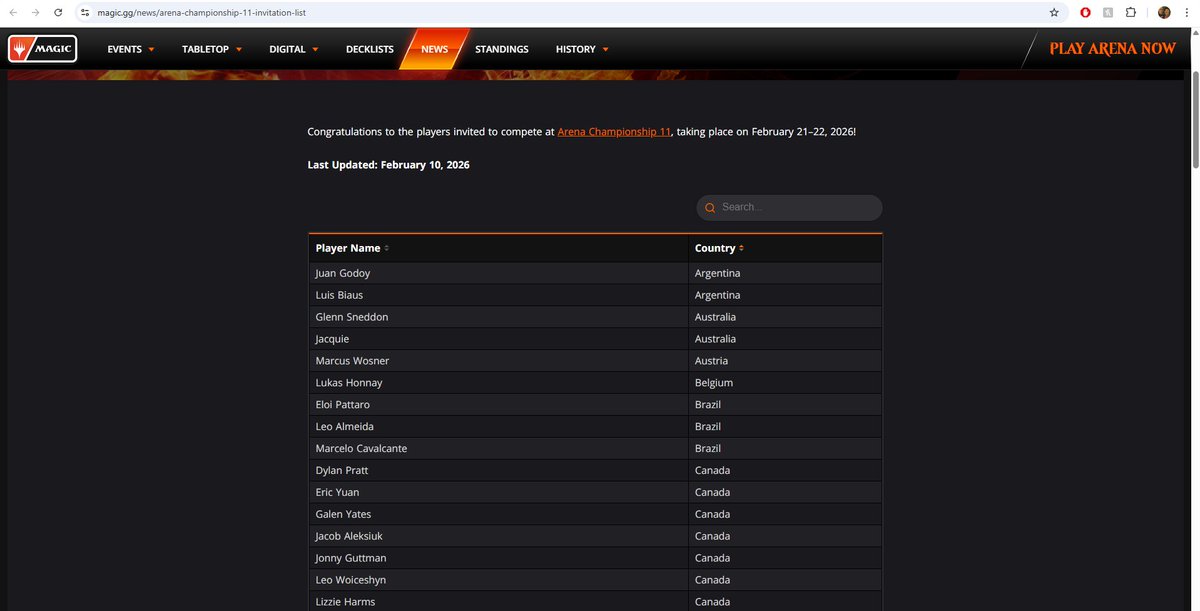Select the Leo Woiceshyn cell

[498, 580]
